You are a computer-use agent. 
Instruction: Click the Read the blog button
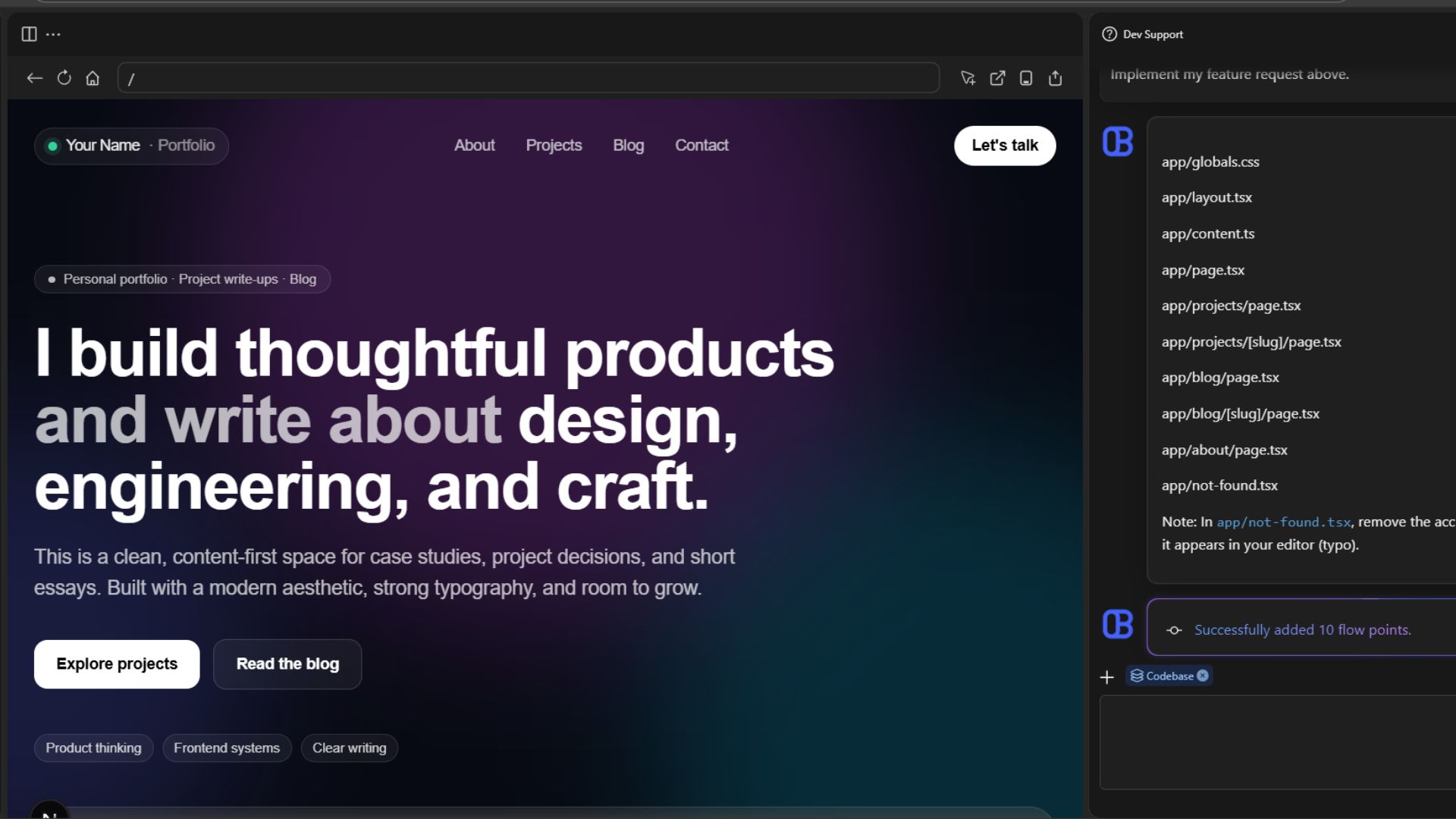click(287, 664)
